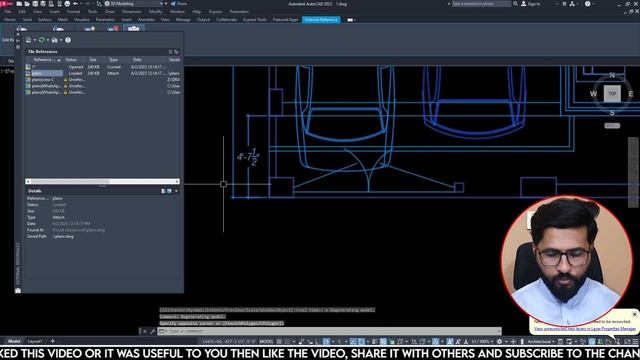Switch to the Home ribbon tab
This screenshot has width=640, height=360.
pos(10,19)
